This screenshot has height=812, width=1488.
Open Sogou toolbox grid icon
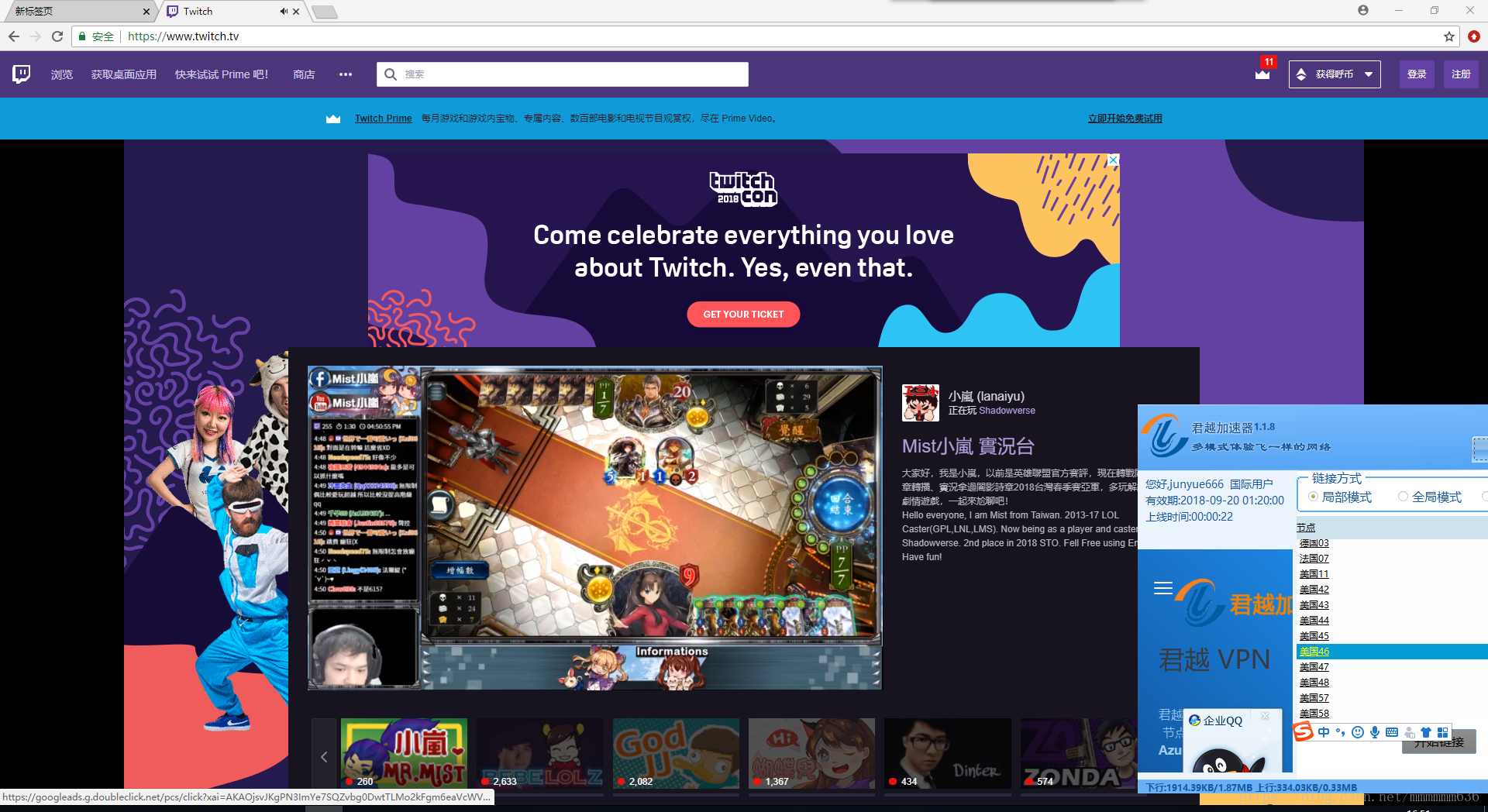(1442, 732)
